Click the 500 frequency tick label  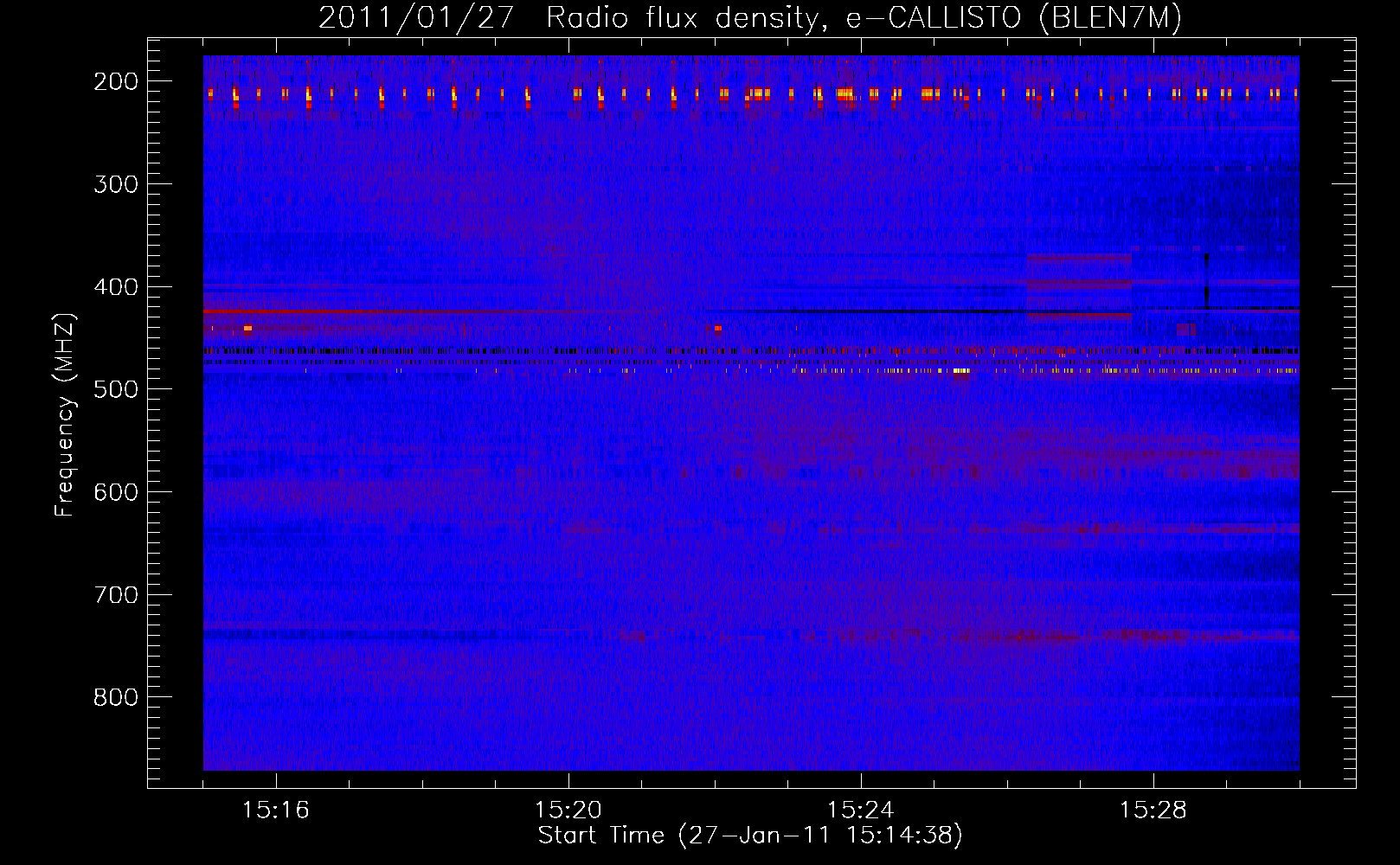(116, 389)
